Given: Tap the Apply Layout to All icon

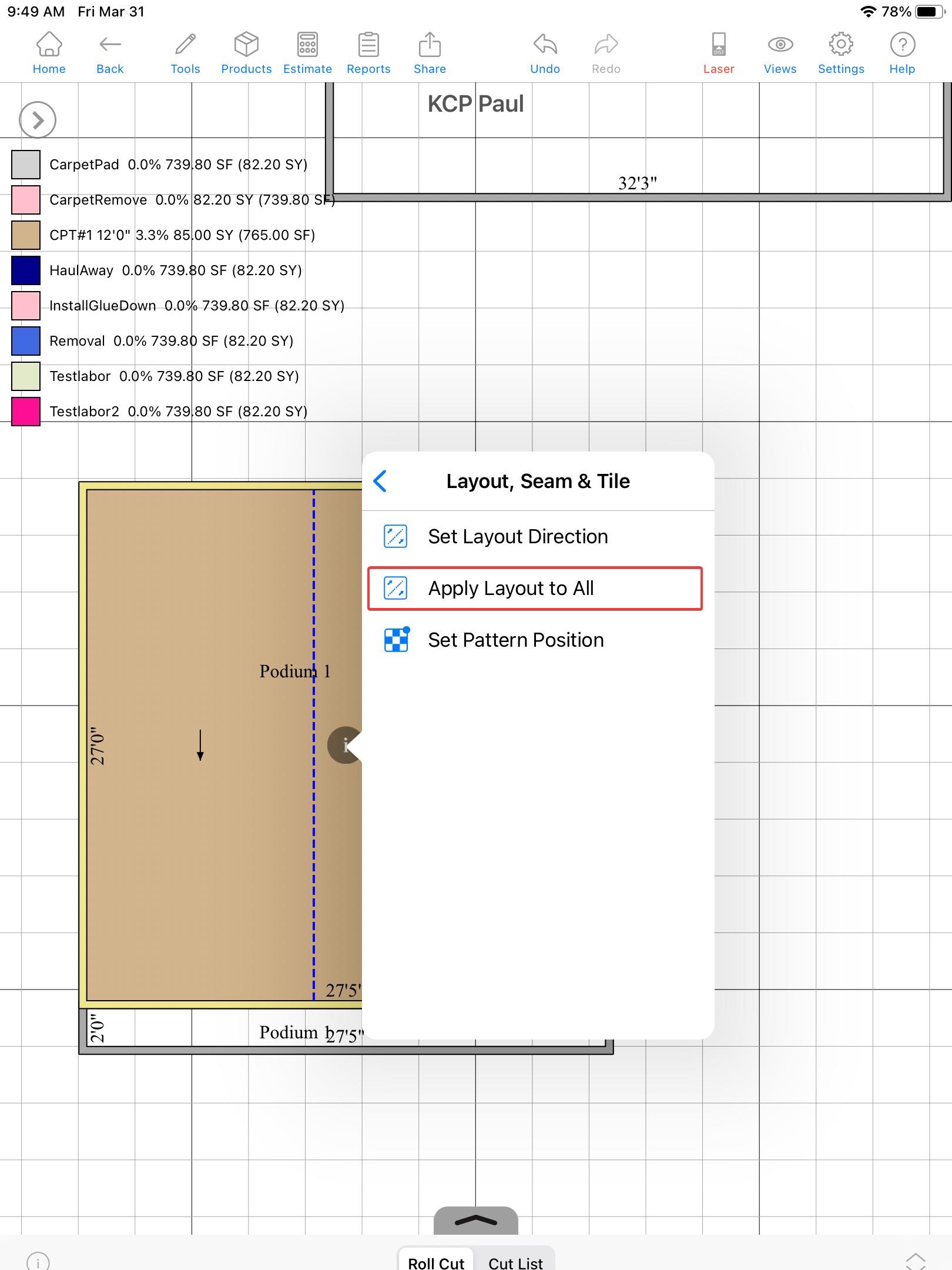Looking at the screenshot, I should coord(395,588).
